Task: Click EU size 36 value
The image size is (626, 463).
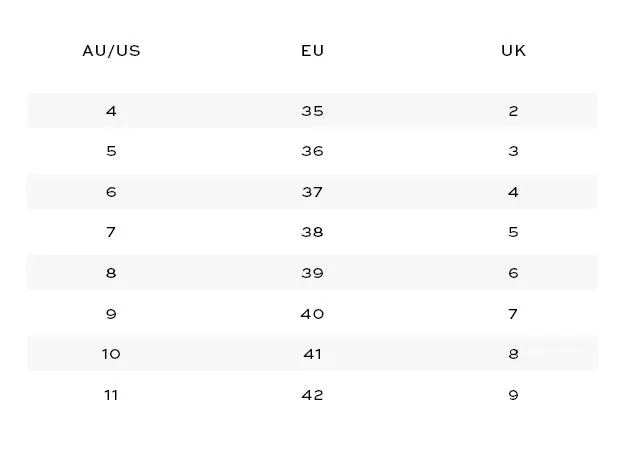Action: (x=312, y=151)
